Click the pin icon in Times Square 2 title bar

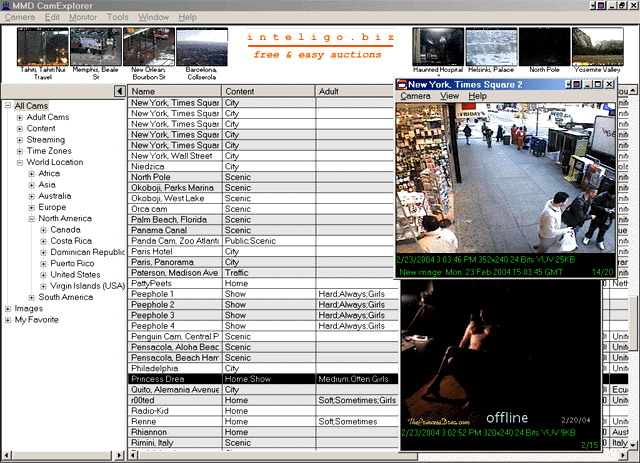(x=569, y=84)
